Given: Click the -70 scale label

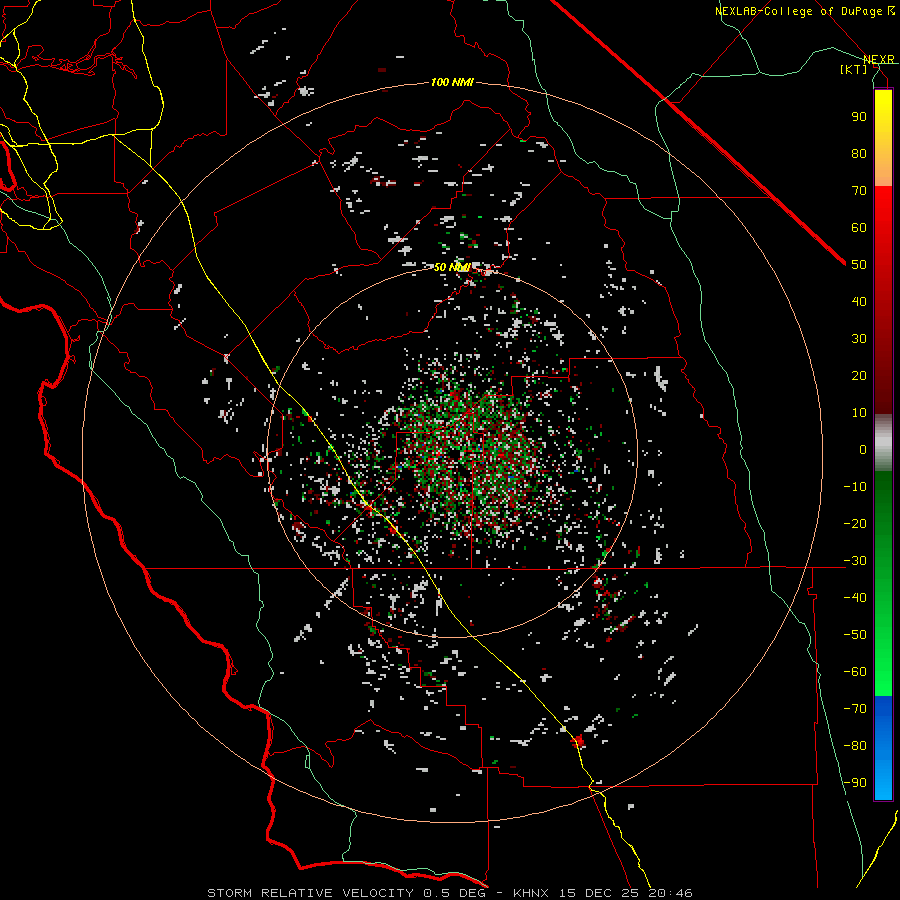Looking at the screenshot, I should tap(855, 708).
